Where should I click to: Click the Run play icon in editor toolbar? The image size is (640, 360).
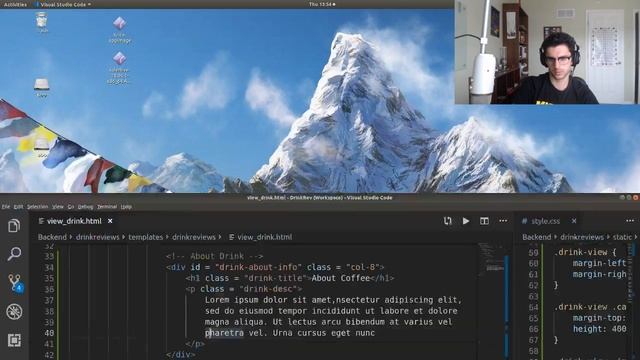pos(466,221)
